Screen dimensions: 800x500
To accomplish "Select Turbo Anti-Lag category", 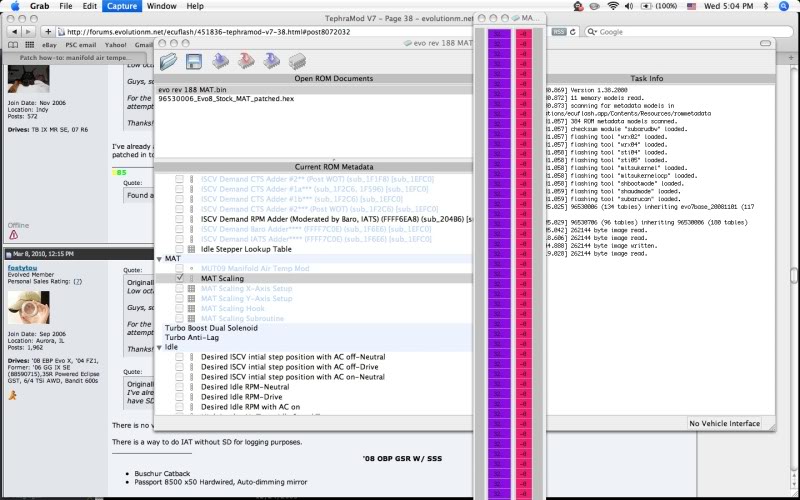I will [192, 338].
